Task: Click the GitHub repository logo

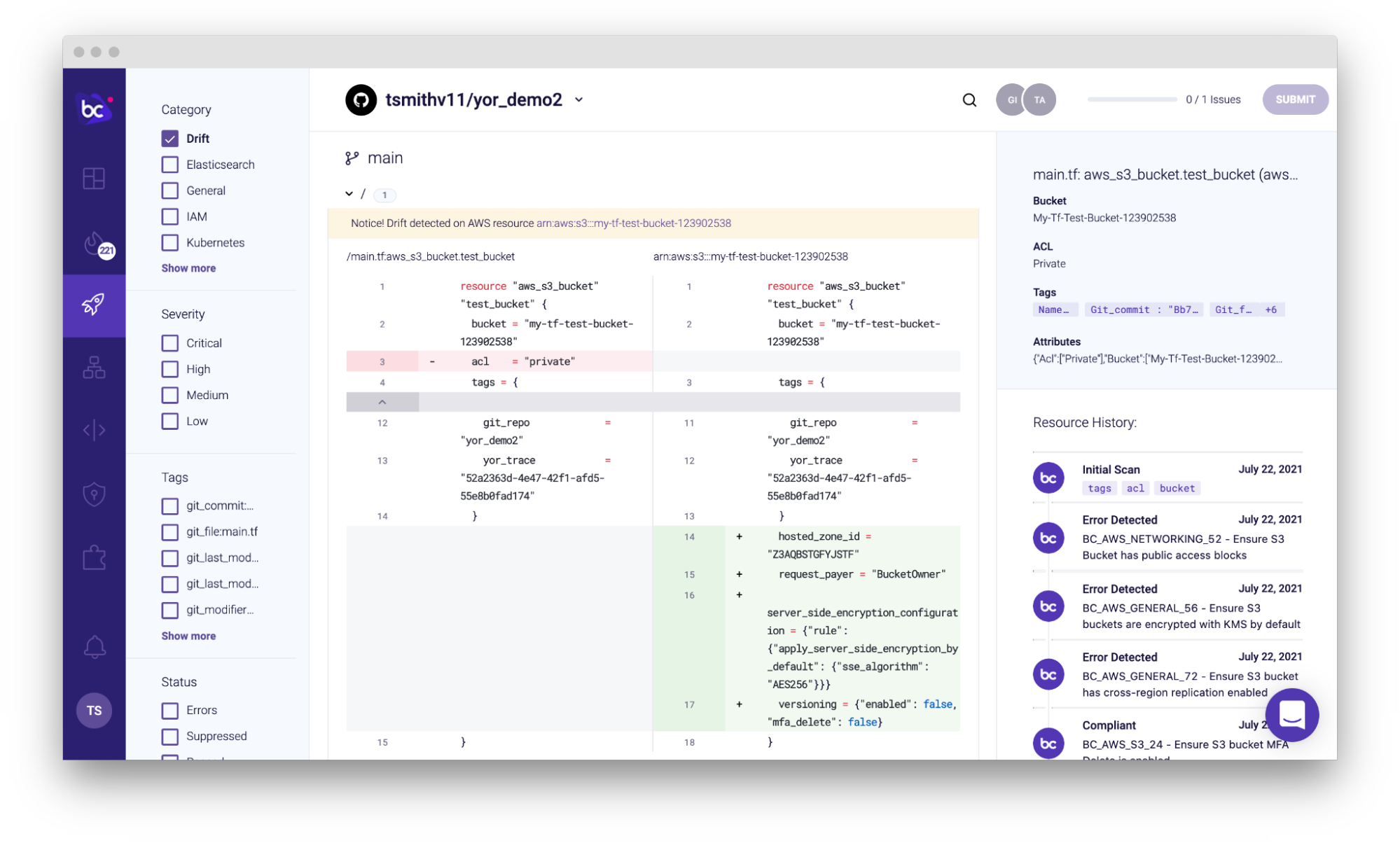Action: [361, 99]
